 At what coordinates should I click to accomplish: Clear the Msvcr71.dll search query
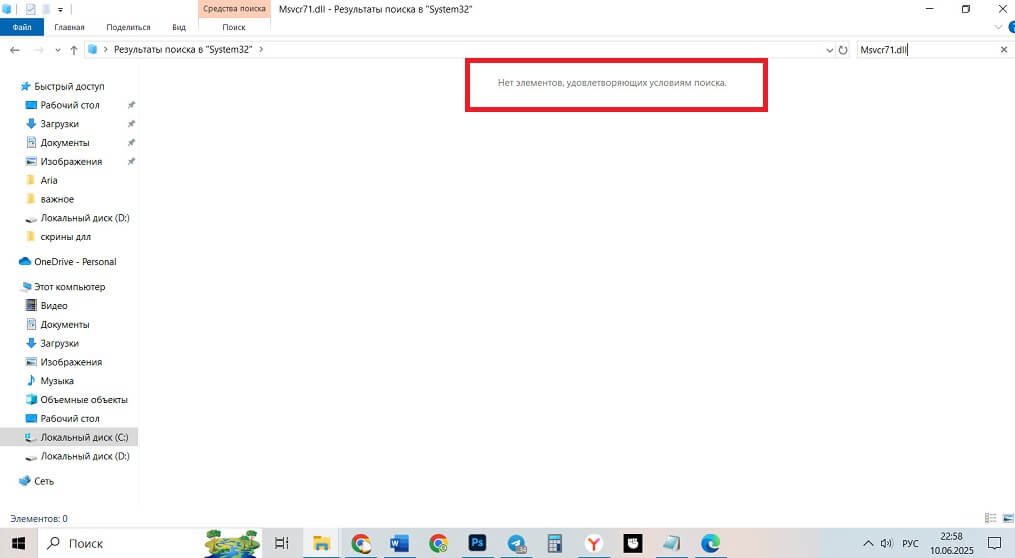tap(1003, 49)
